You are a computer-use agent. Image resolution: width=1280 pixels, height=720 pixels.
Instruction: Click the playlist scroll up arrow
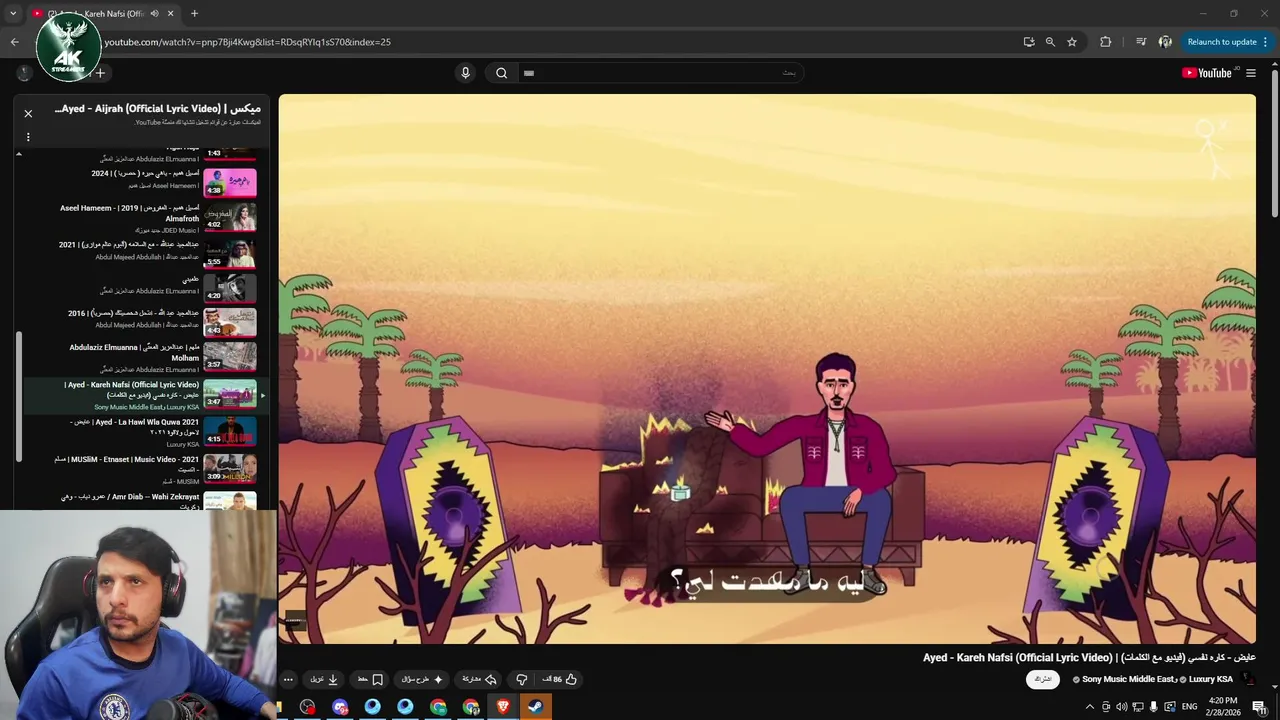[x=19, y=154]
